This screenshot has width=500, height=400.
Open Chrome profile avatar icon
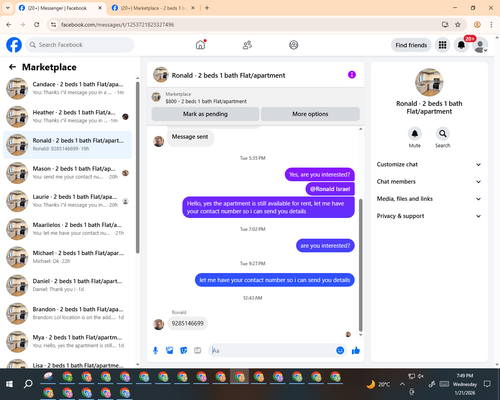(477, 24)
